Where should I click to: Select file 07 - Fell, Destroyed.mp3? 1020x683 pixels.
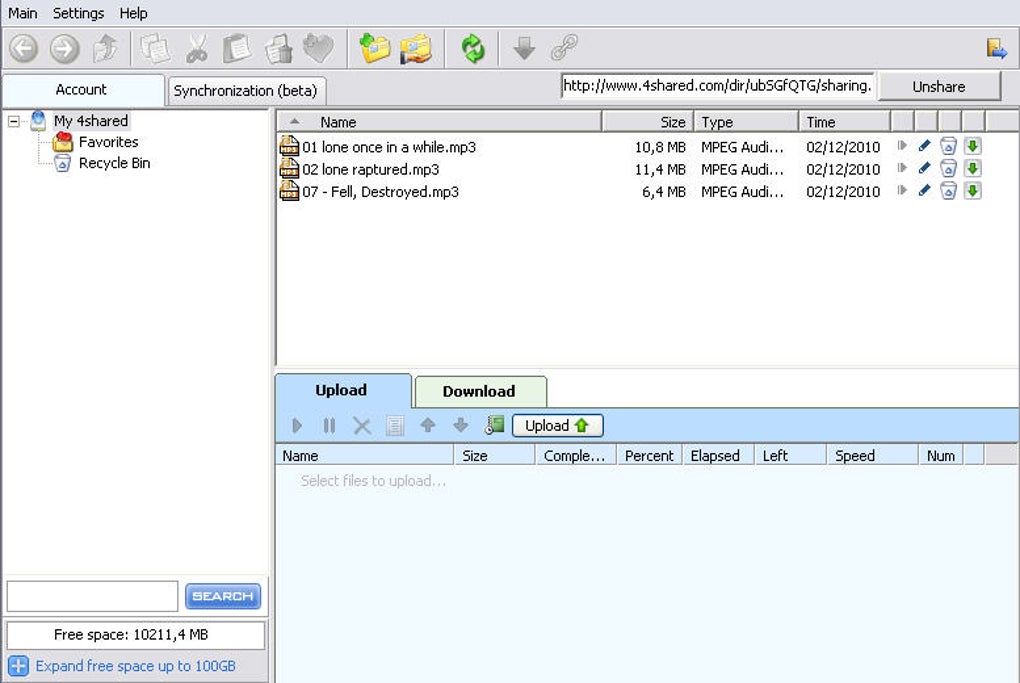point(381,192)
